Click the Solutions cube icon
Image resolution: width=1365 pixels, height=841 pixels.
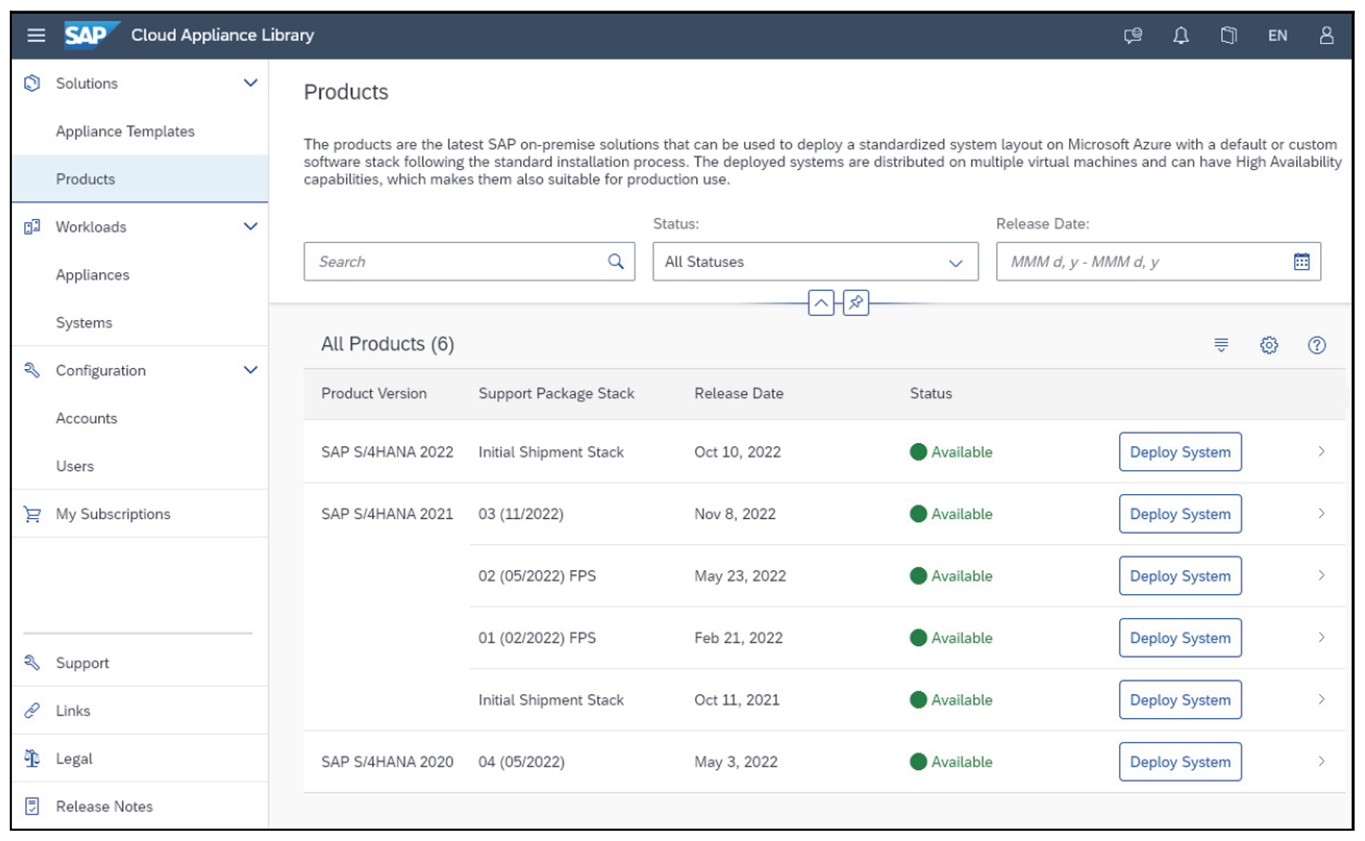point(32,83)
